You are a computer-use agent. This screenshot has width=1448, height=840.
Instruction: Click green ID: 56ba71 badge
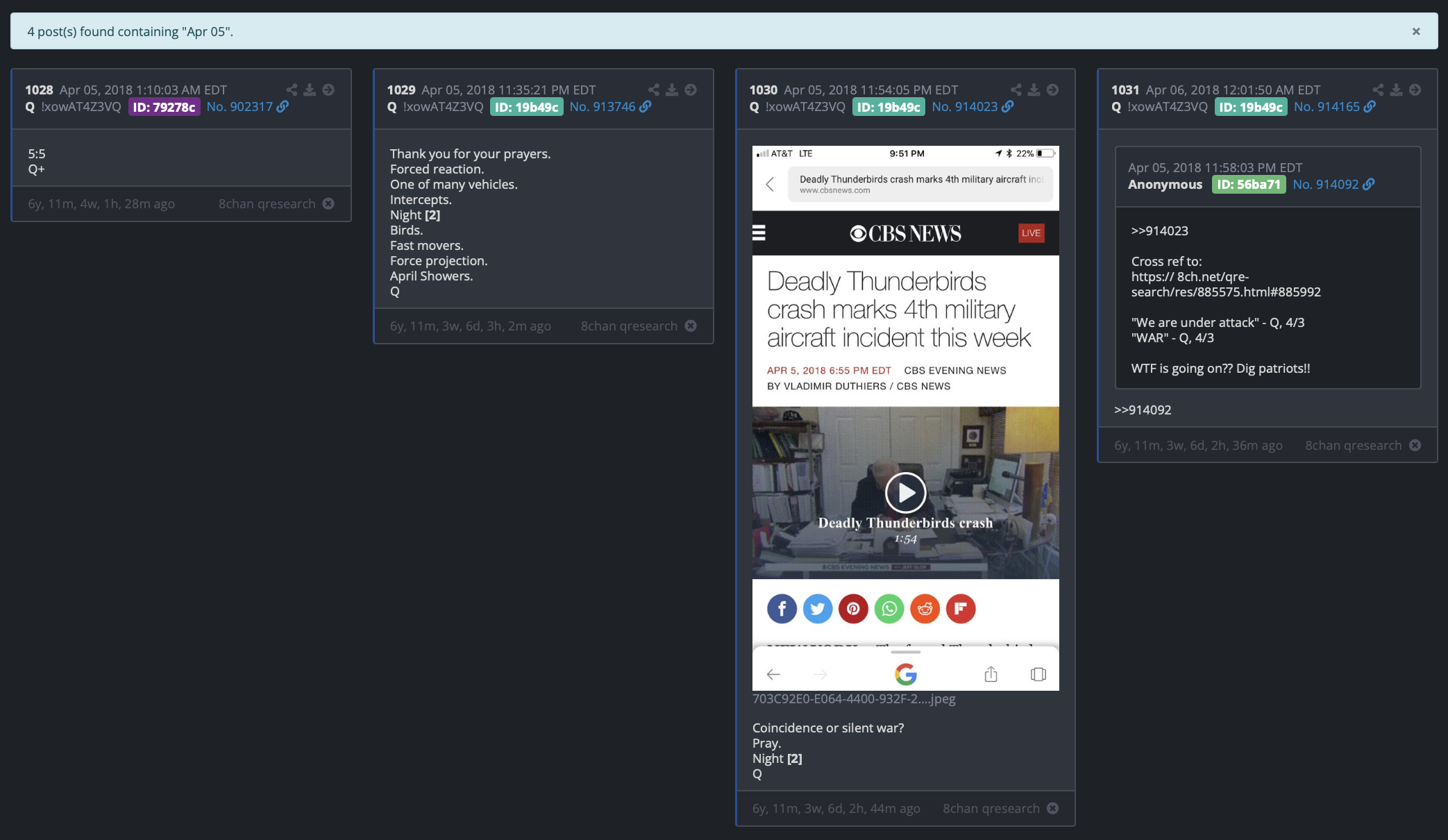(1249, 185)
